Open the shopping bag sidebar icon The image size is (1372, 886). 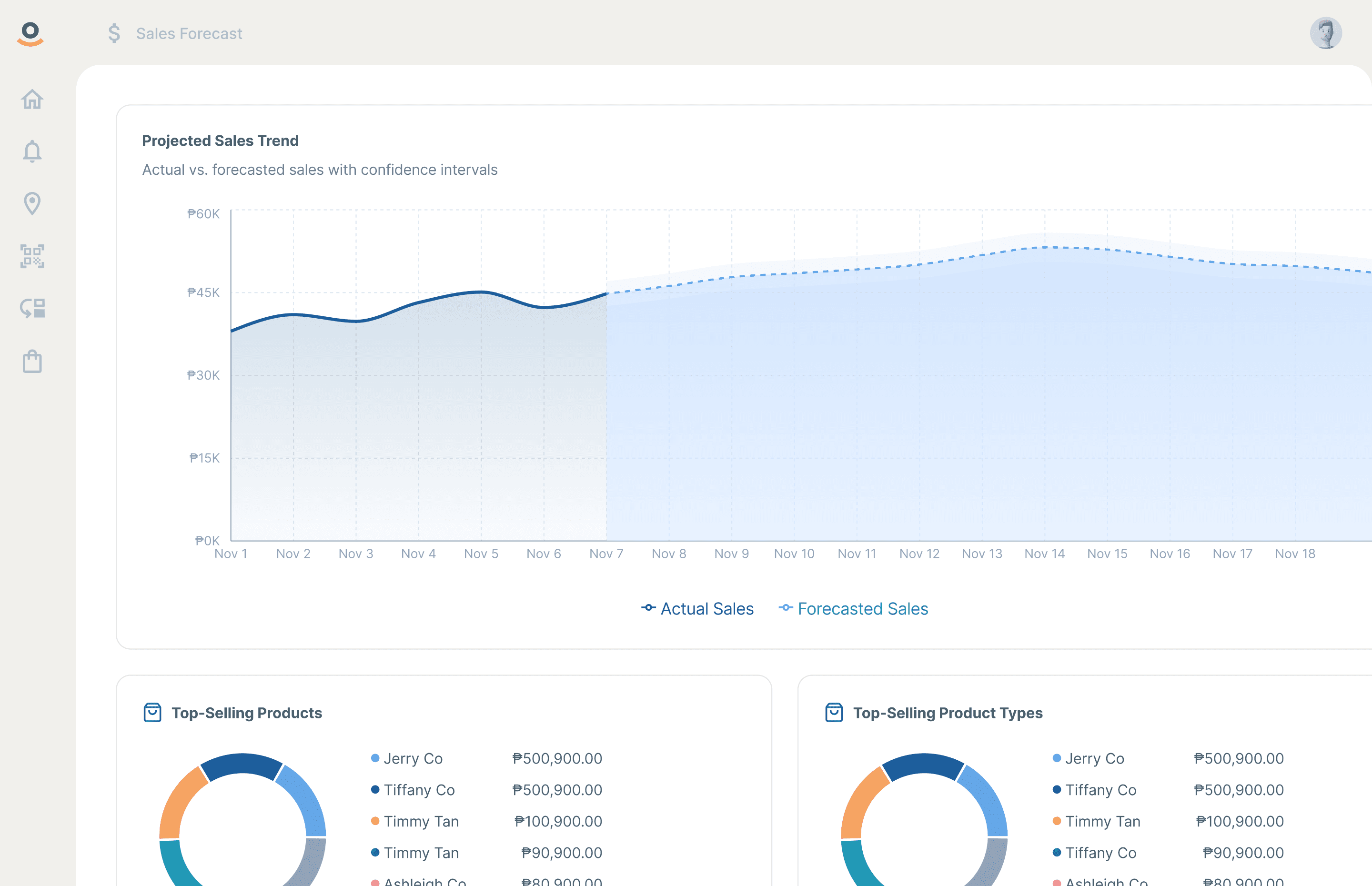(32, 361)
